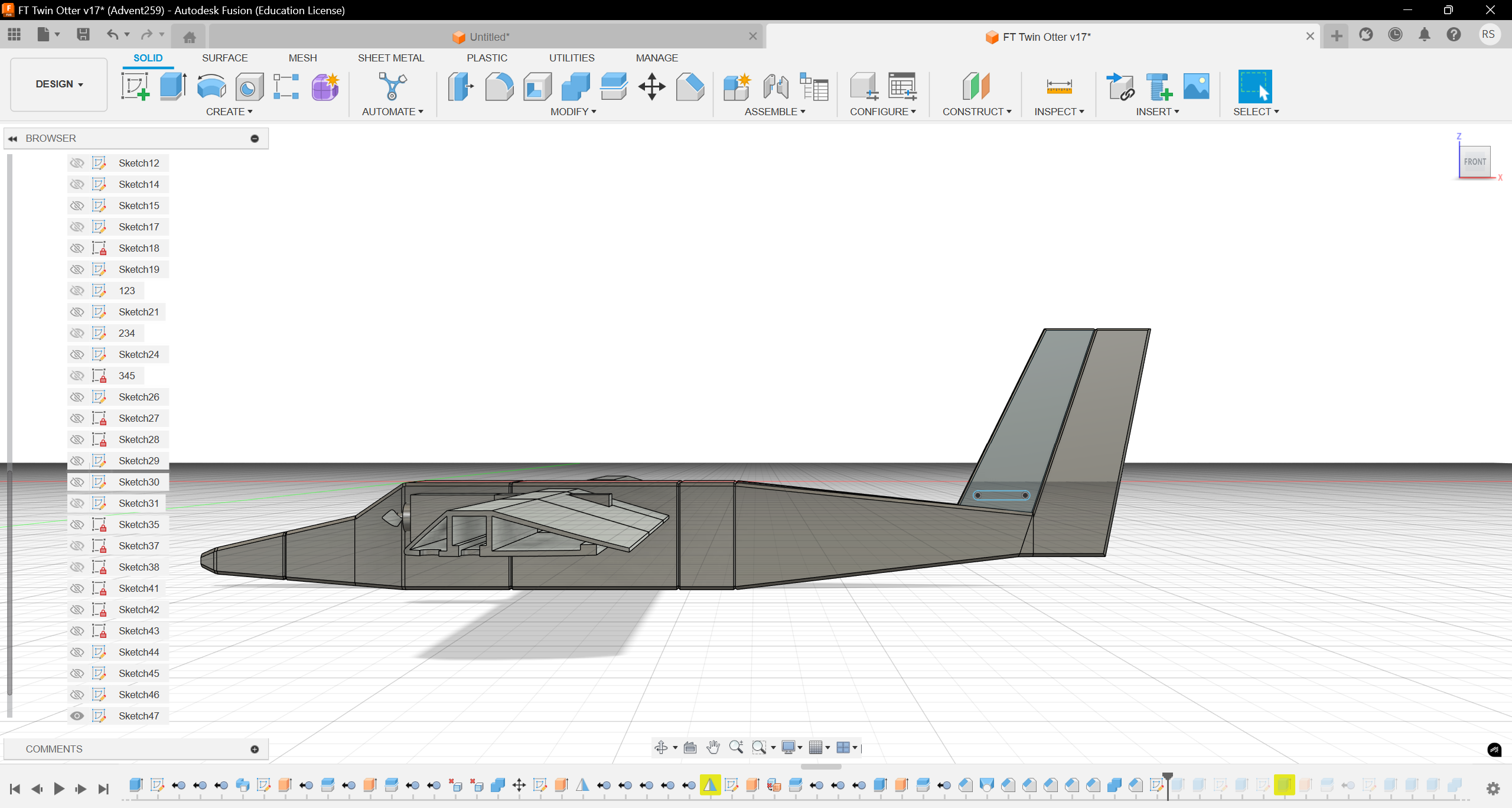Play the timeline
This screenshot has width=1512, height=808.
click(x=59, y=789)
